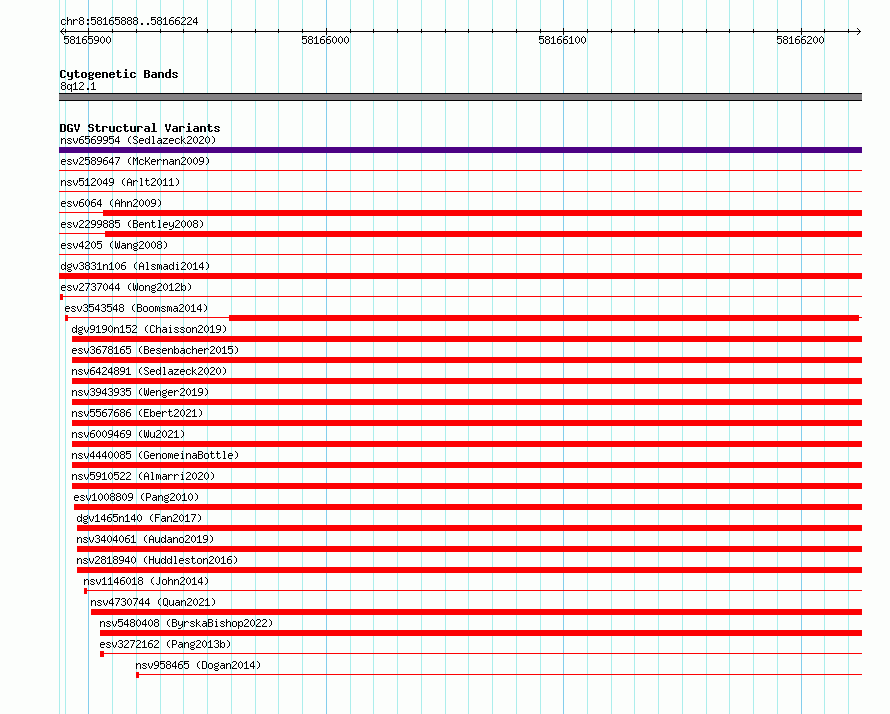
Task: Click the nsv6569954 (Sedlazeck2020) variant label
Action: point(138,140)
